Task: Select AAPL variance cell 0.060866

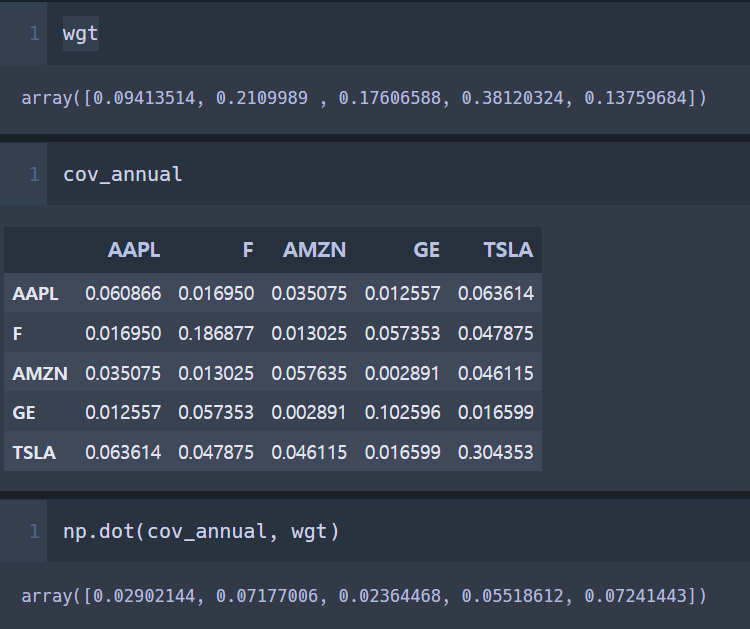Action: coord(123,293)
